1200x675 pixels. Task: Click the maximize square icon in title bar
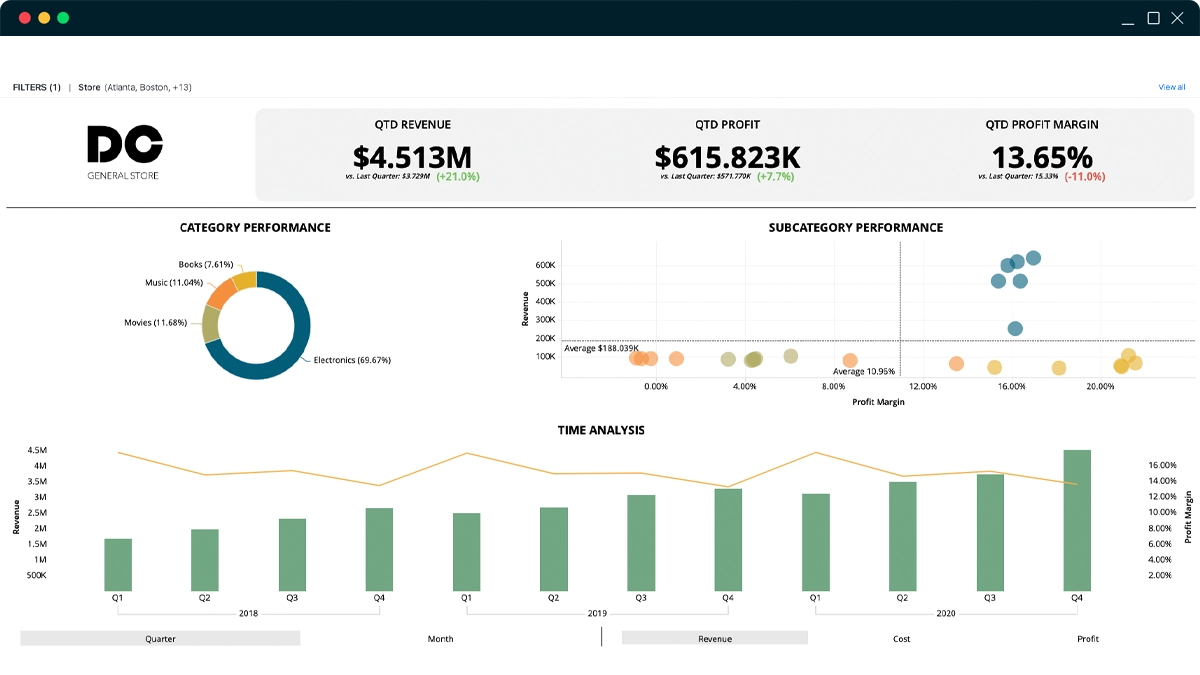pos(1153,18)
